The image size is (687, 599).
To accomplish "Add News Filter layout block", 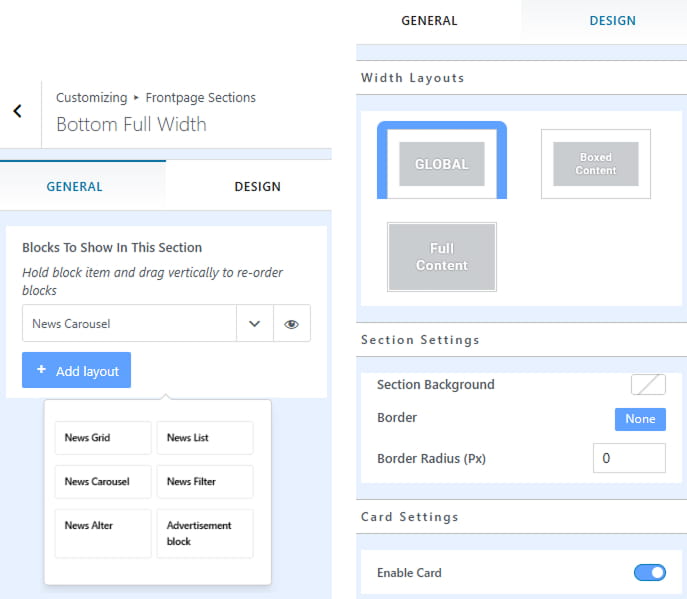I will (205, 482).
